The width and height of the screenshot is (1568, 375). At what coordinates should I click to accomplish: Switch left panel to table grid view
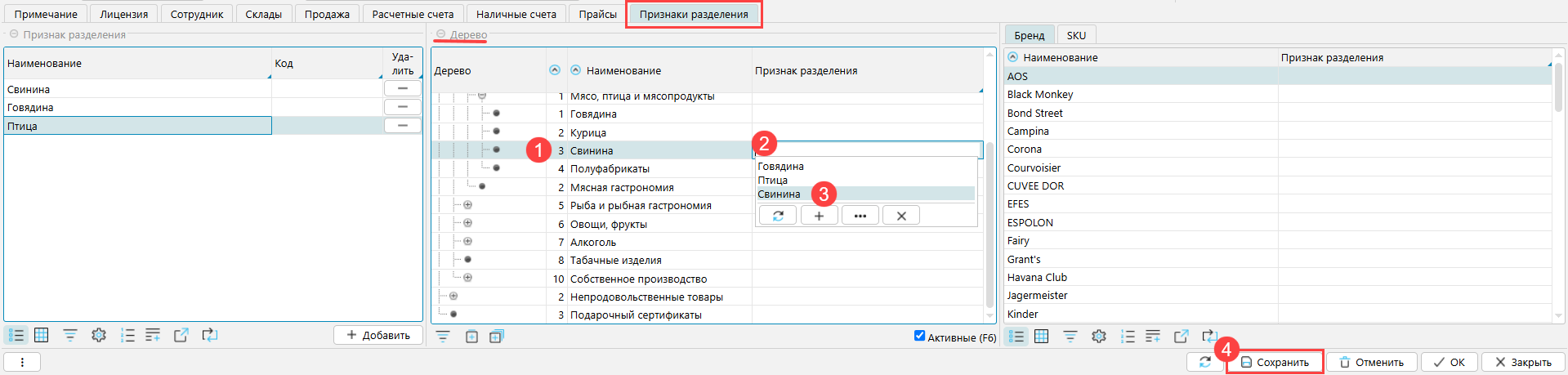tap(42, 335)
